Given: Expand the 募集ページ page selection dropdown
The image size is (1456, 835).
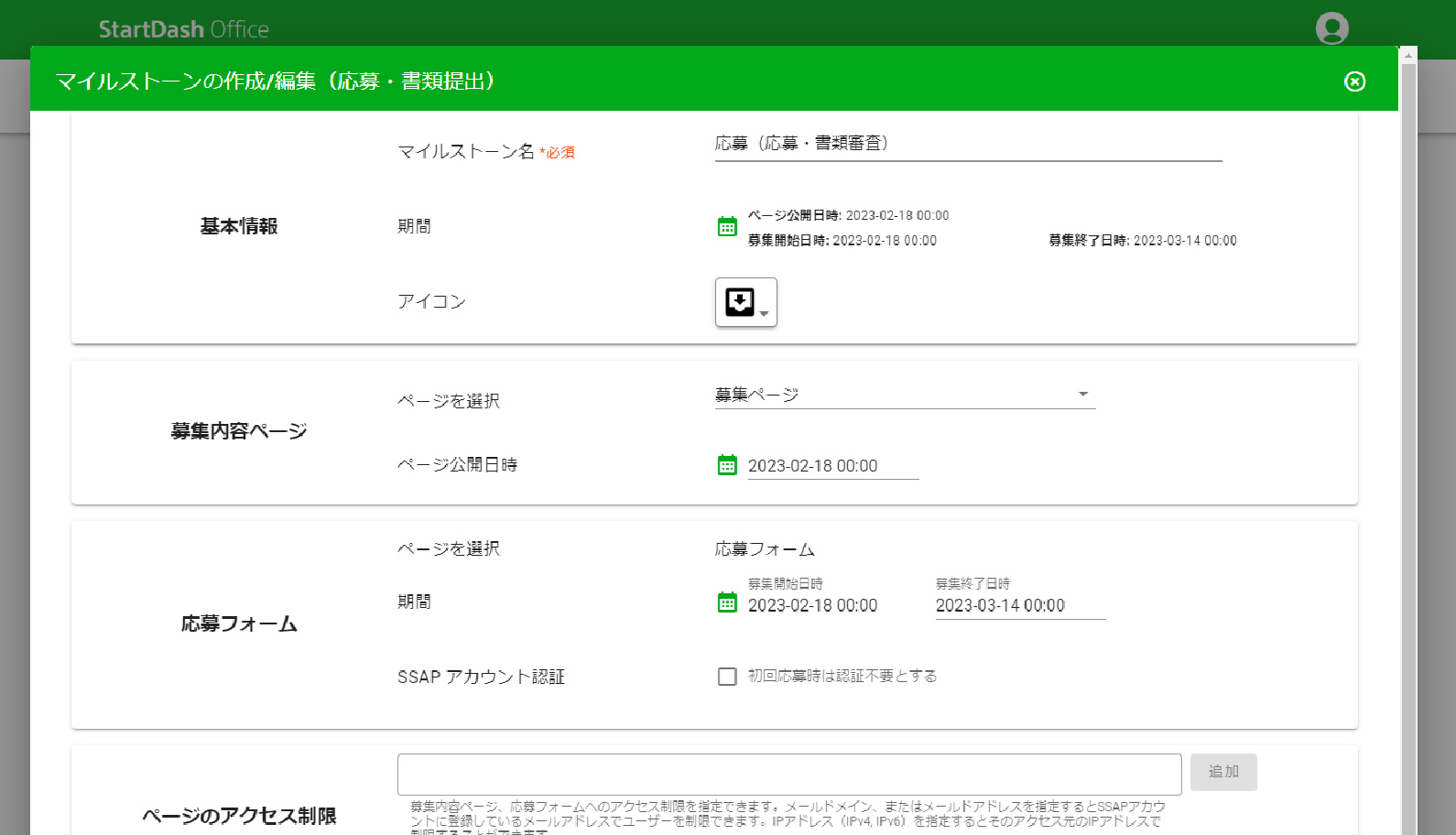Looking at the screenshot, I should coord(905,395).
